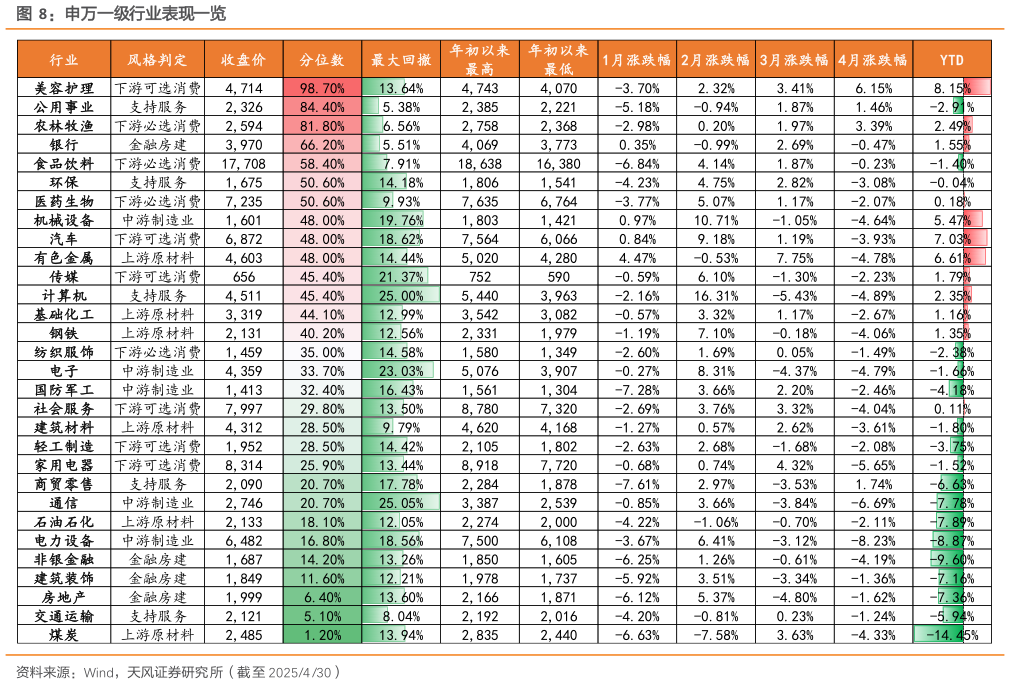Click the 年初以来最低 header cell
Screen dimensions: 1010x684
coord(559,60)
